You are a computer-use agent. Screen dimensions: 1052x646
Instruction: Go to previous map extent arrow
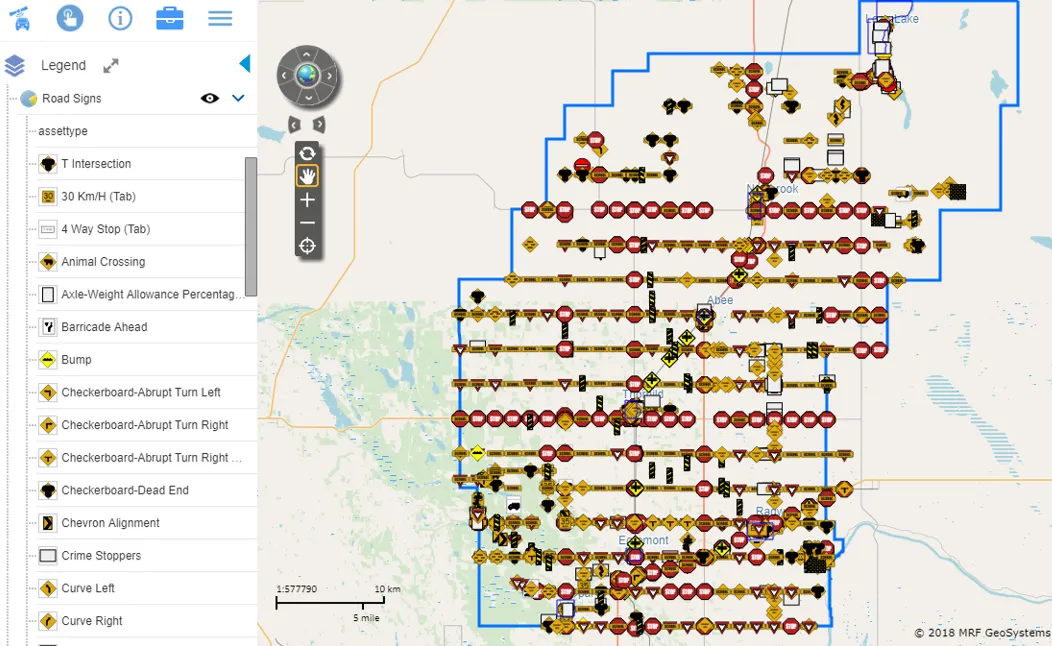pos(295,125)
